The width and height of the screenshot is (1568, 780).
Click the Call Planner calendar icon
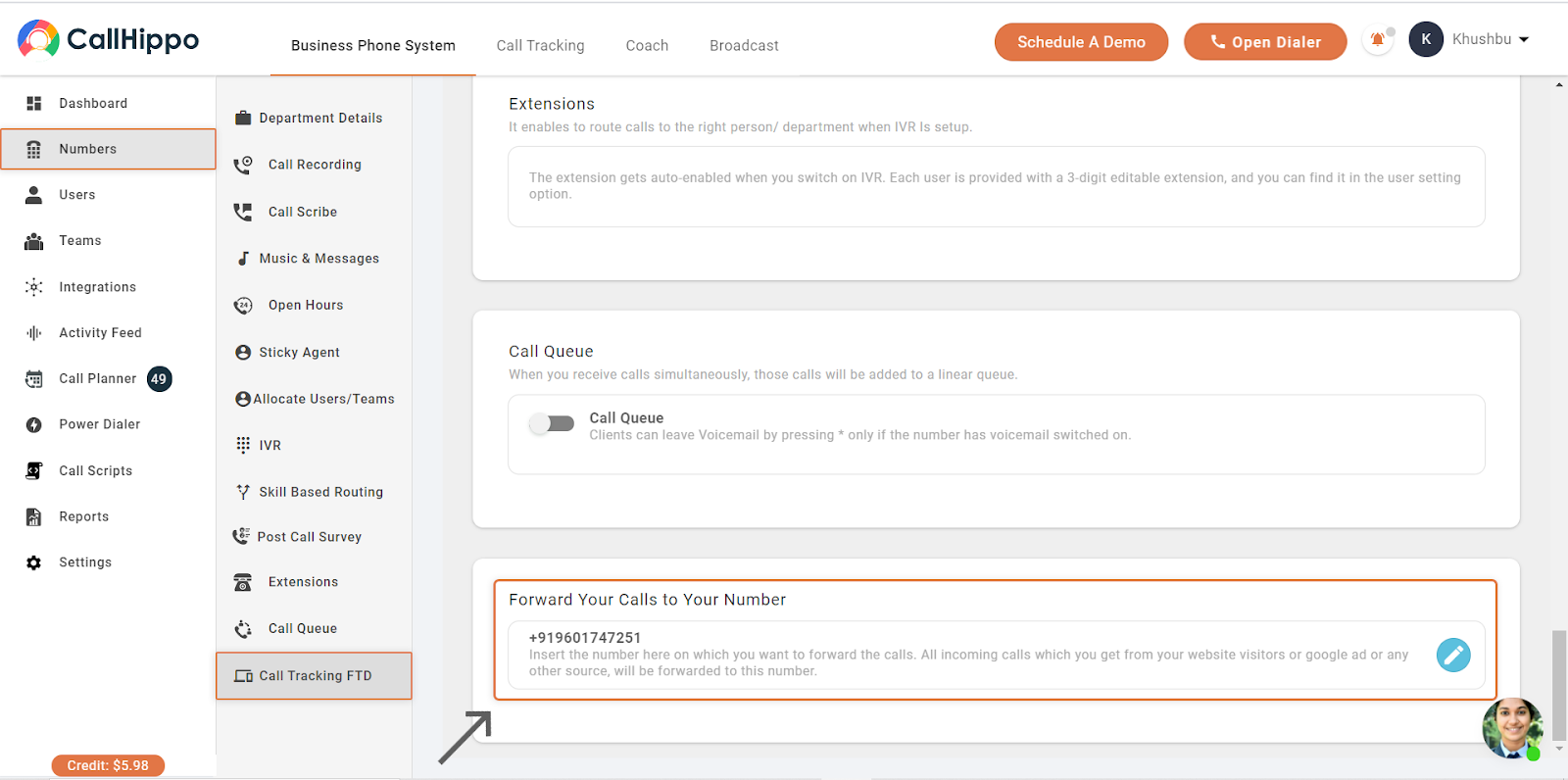click(x=34, y=378)
